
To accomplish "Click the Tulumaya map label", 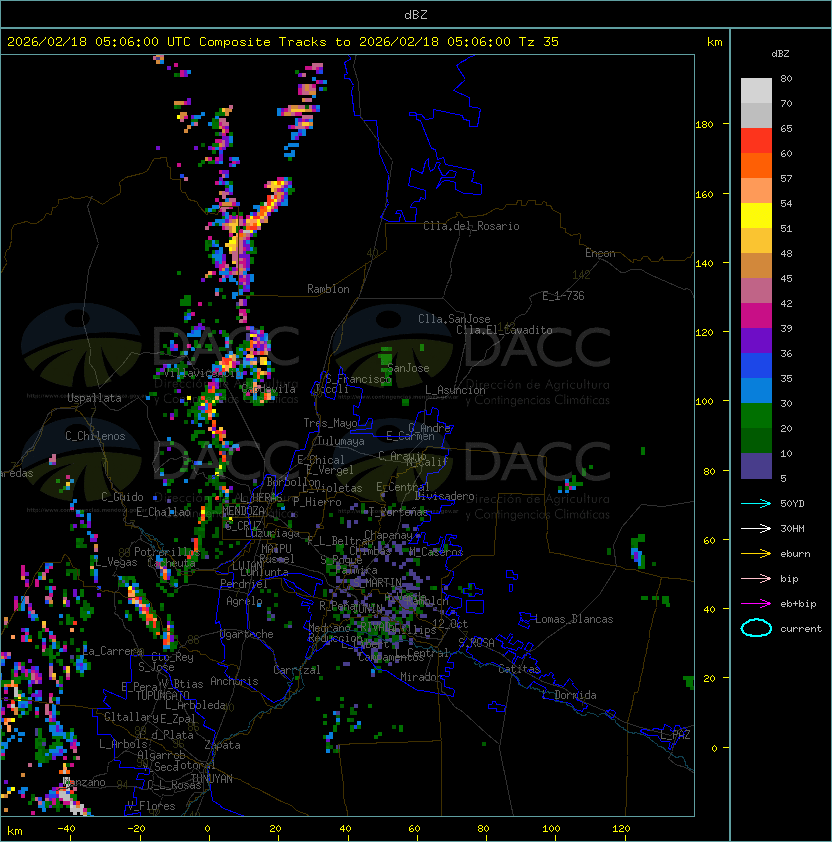I will [x=341, y=441].
